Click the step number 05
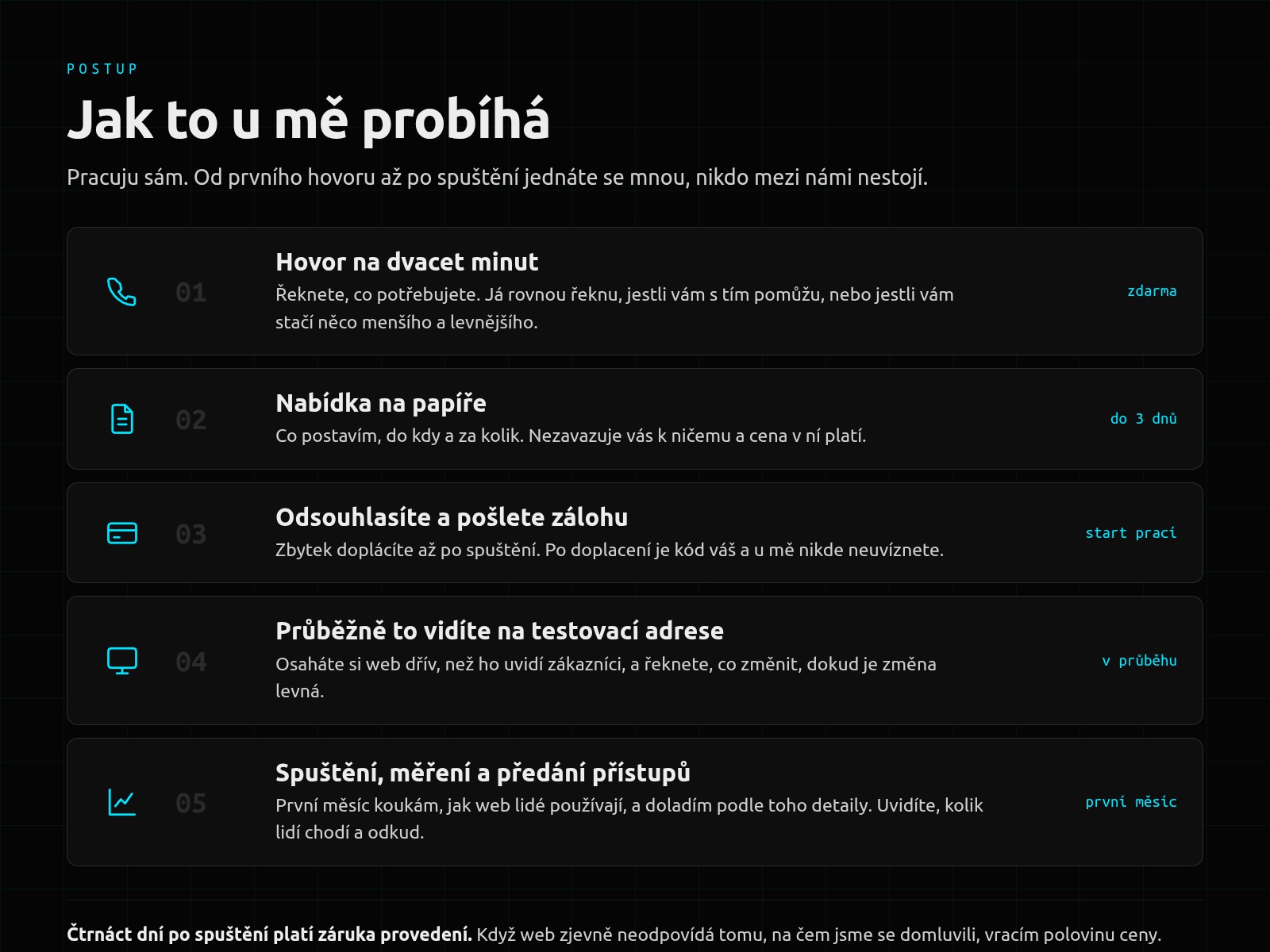The width and height of the screenshot is (1270, 952). pos(190,803)
